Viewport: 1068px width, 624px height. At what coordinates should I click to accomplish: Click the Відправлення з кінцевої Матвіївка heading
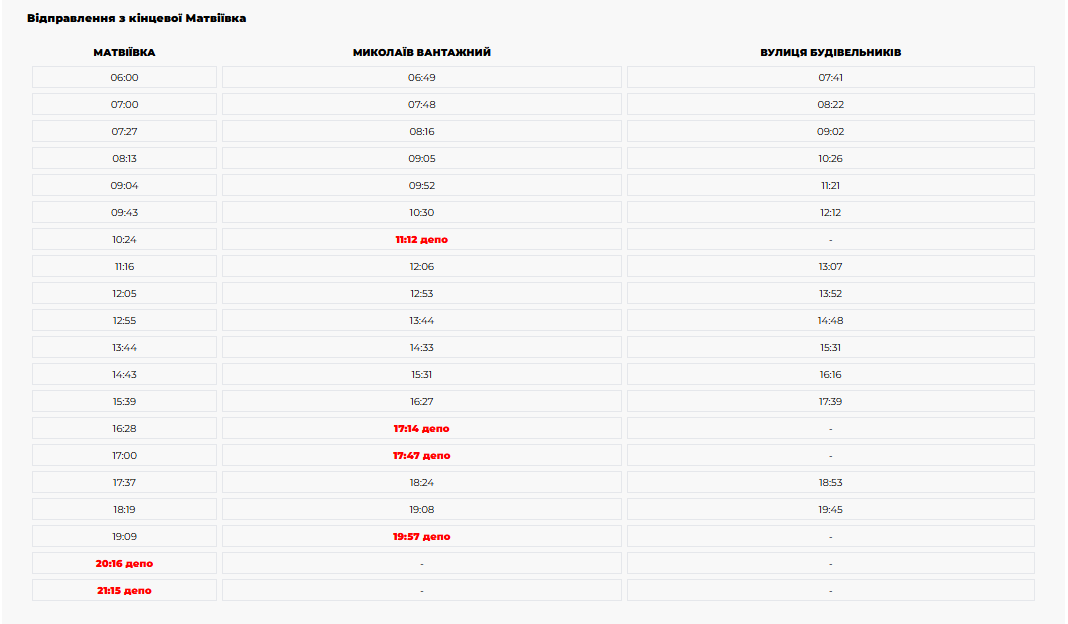[x=136, y=18]
